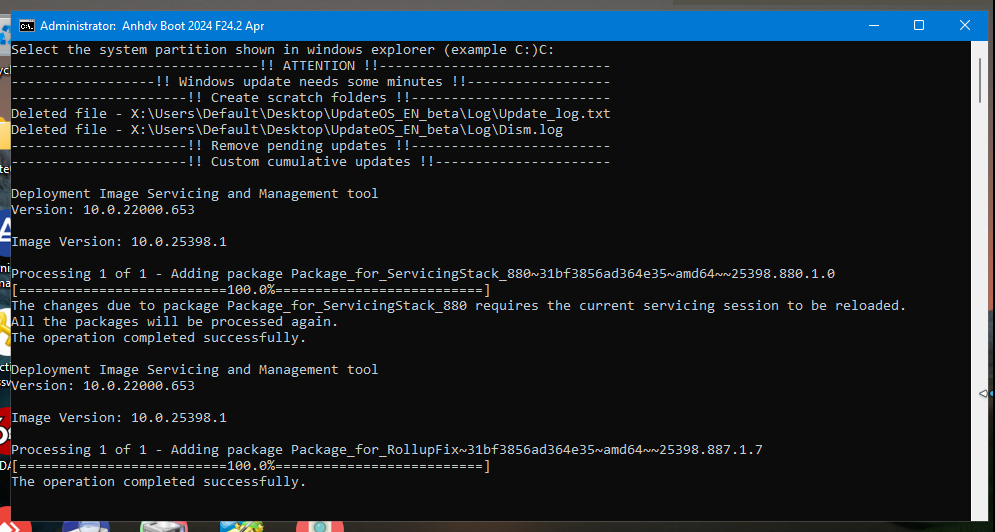Viewport: 995px width, 532px height.
Task: Click the RollupFix 'Processing 1 of 1' line
Action: point(387,449)
